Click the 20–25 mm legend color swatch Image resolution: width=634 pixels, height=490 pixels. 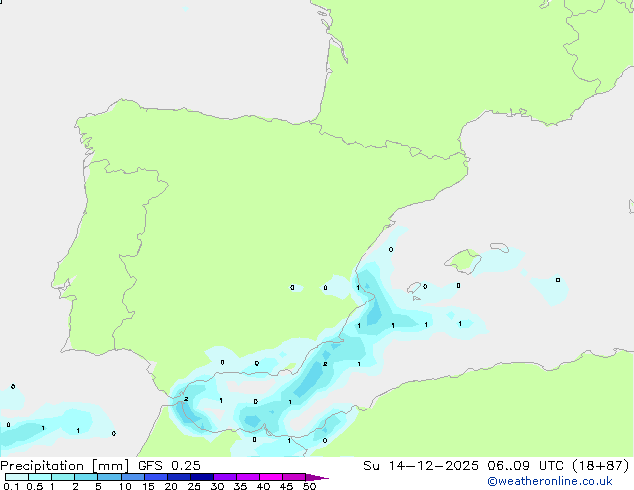tap(179, 477)
